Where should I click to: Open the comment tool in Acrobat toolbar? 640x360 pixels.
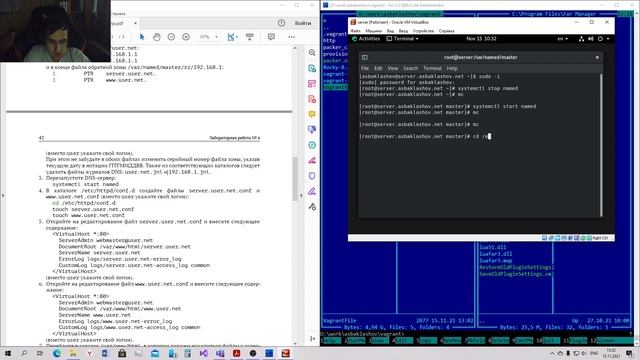pos(271,37)
